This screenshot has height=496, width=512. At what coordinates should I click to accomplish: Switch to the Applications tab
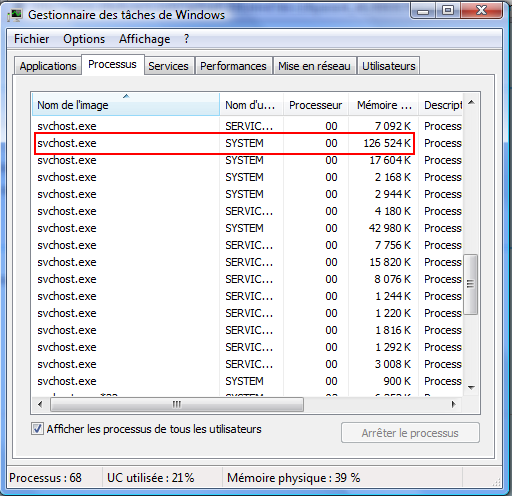[48, 66]
